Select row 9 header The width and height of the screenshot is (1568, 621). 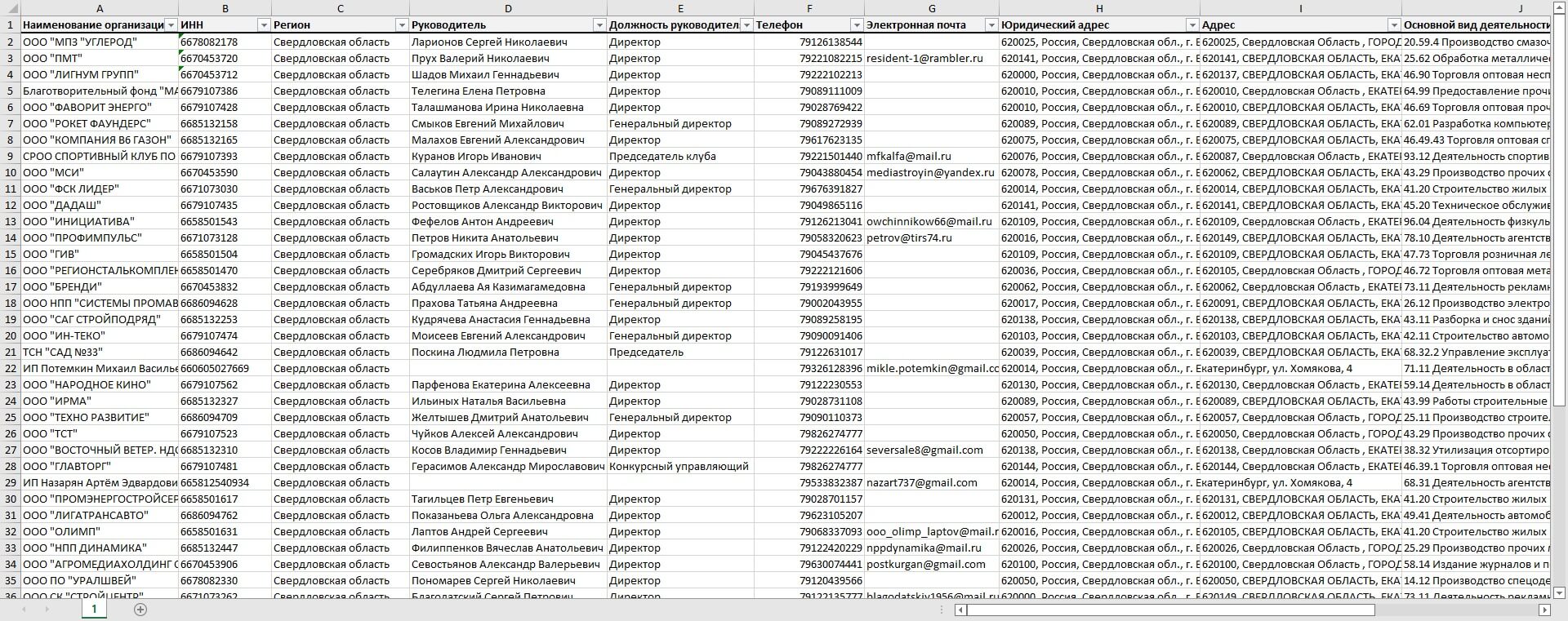pyautogui.click(x=10, y=156)
